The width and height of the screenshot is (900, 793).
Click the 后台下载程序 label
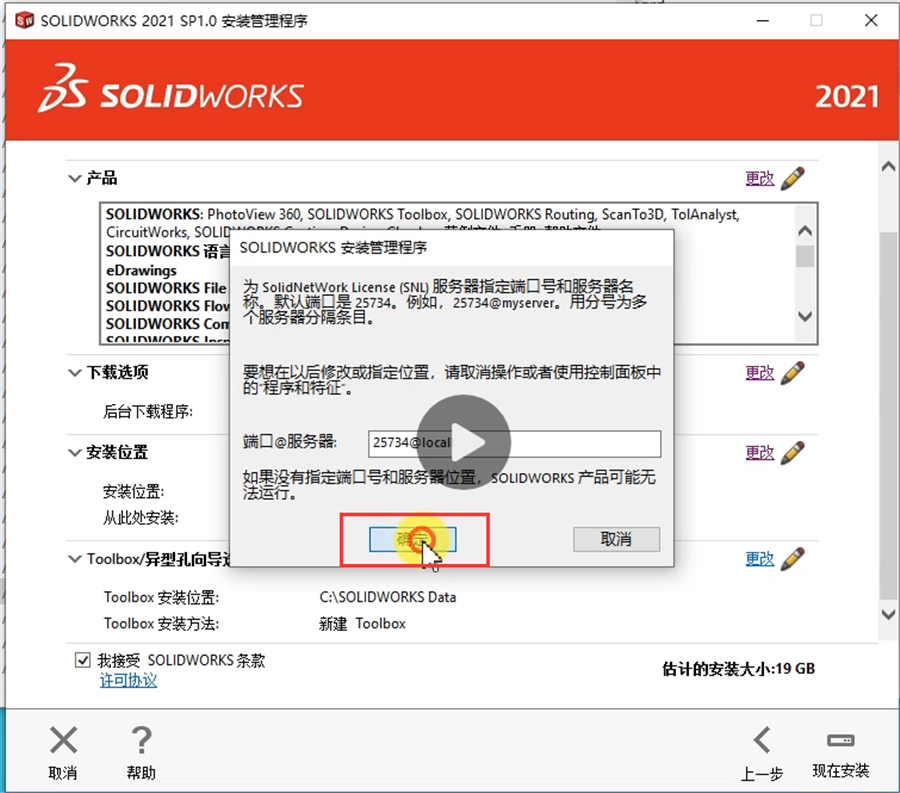148,411
